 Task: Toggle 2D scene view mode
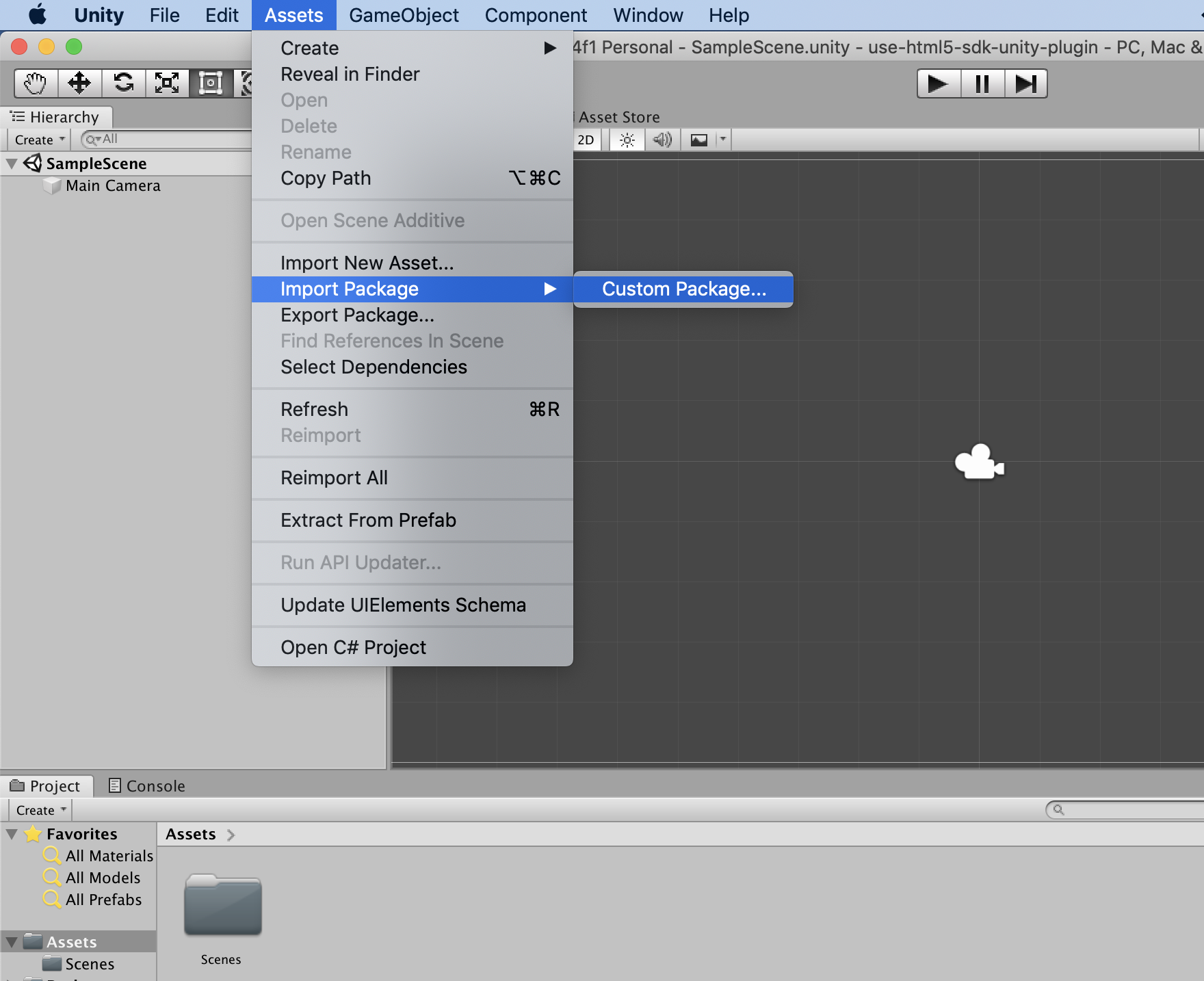tap(586, 140)
